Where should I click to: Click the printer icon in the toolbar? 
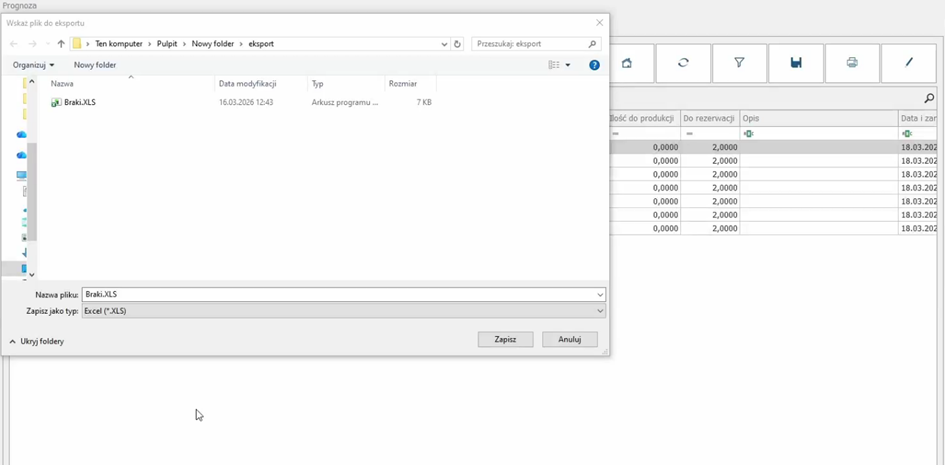pyautogui.click(x=852, y=63)
